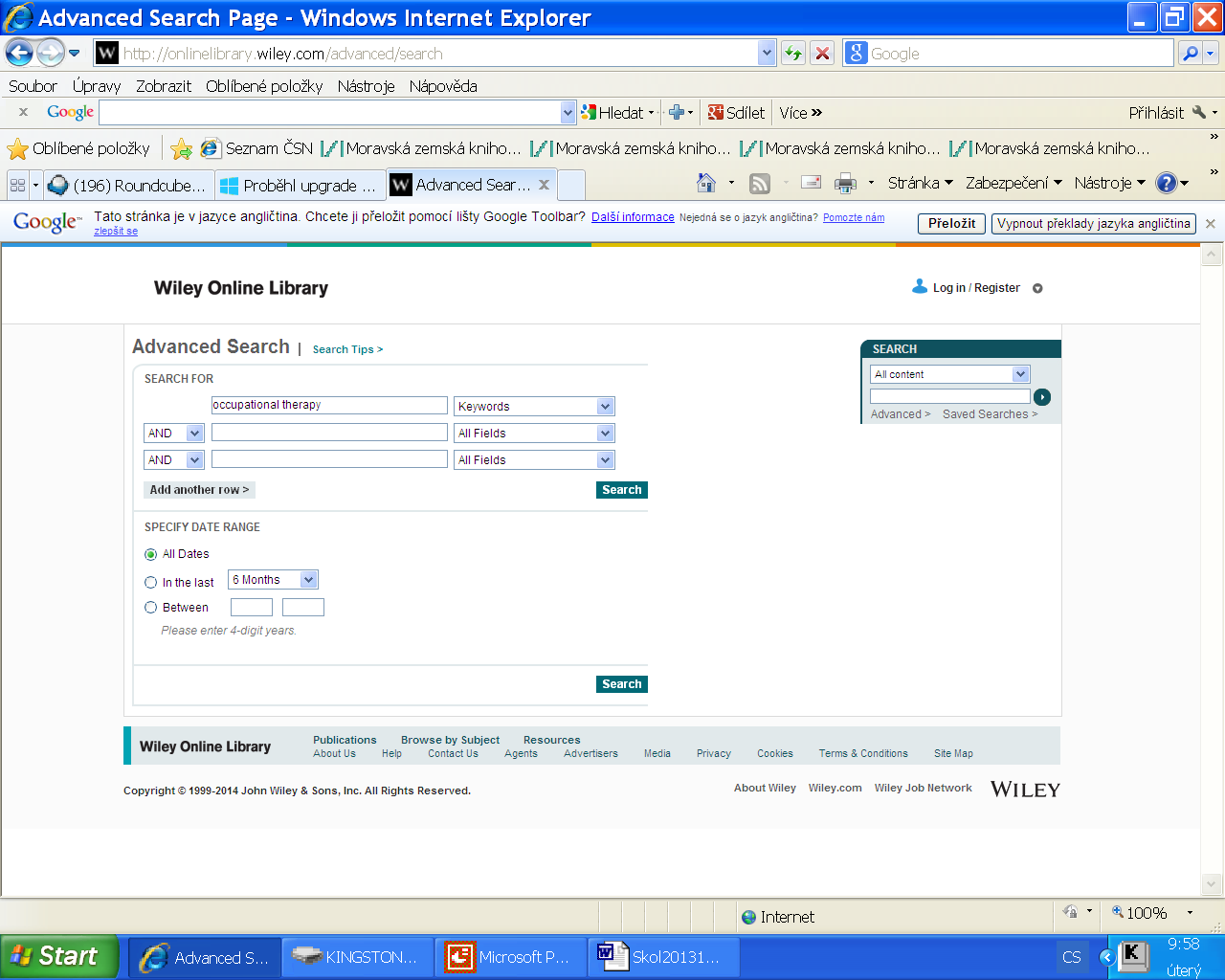
Task: Open the Saved Searches link
Action: click(990, 414)
